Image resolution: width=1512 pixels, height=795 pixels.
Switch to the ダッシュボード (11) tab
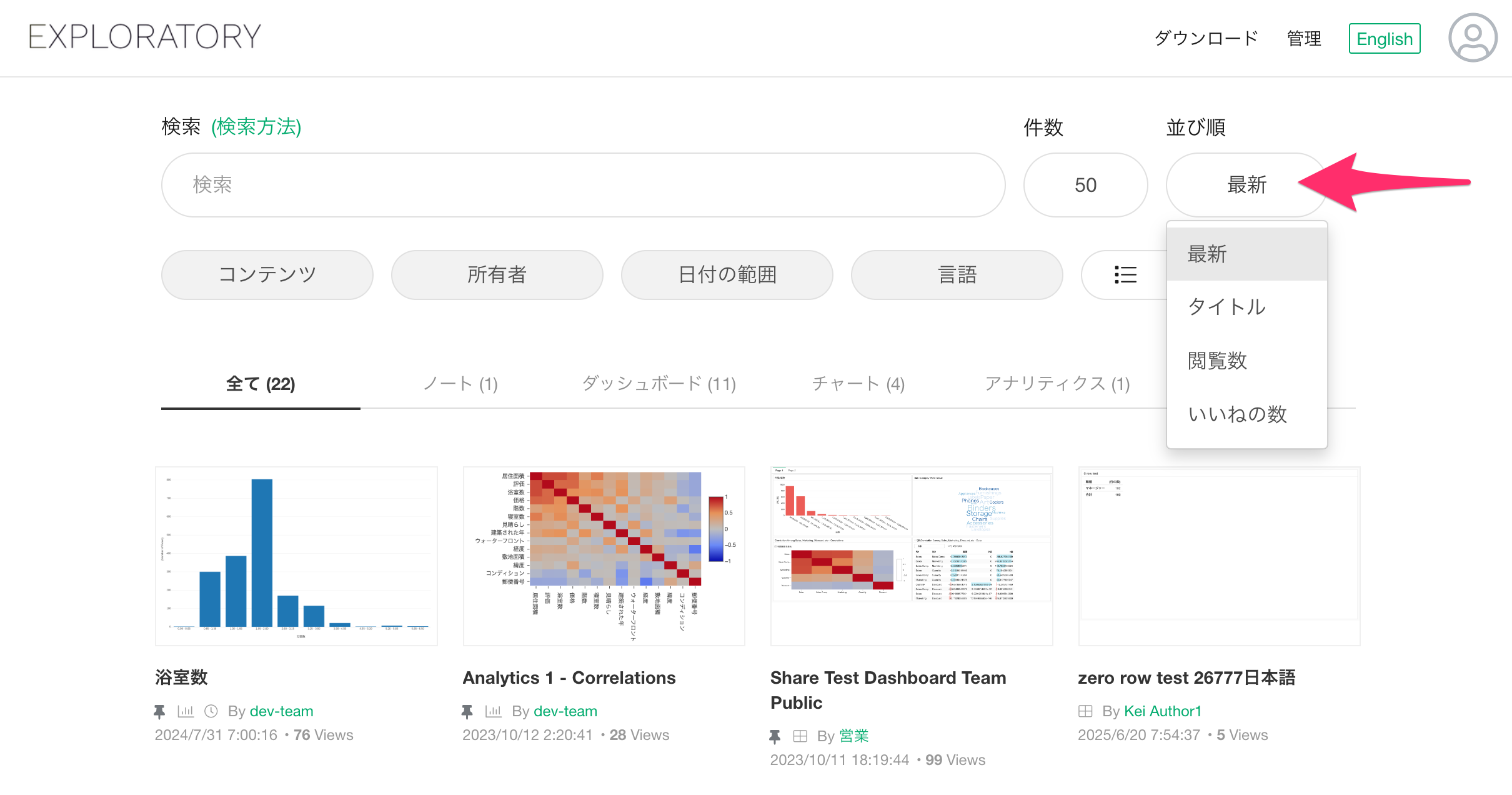[659, 384]
